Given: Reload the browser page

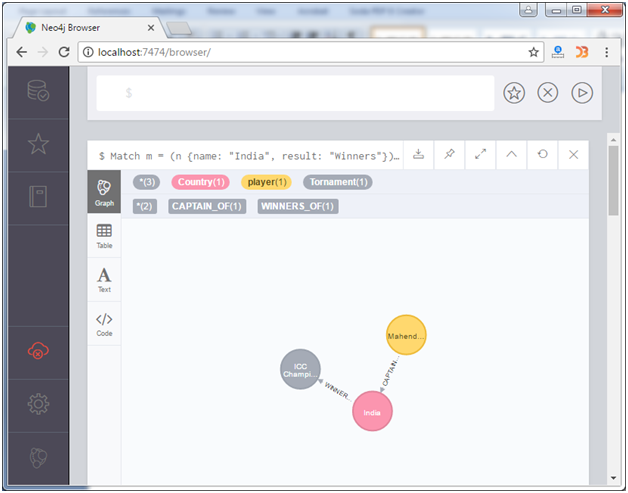Looking at the screenshot, I should pos(64,52).
